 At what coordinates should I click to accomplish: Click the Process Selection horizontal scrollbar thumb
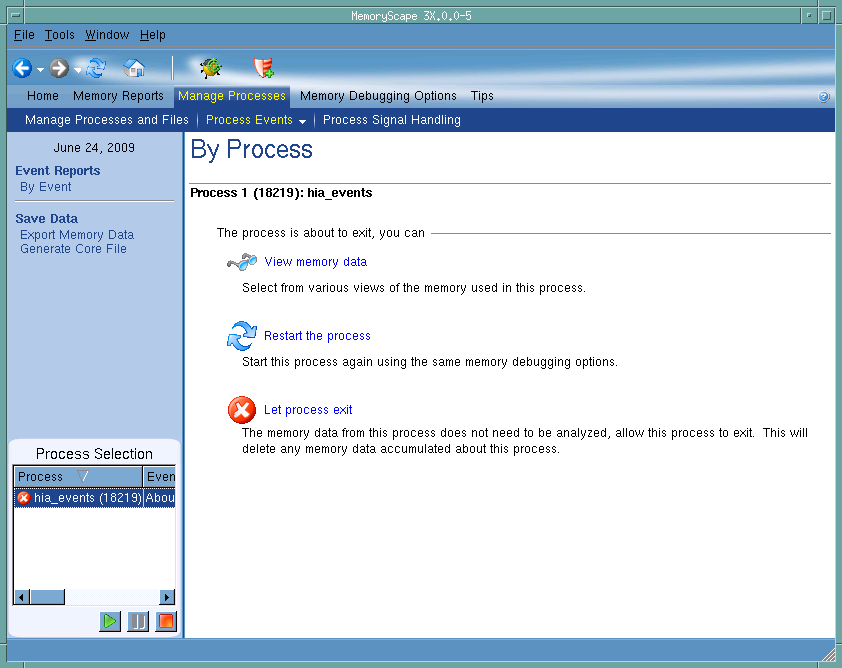pyautogui.click(x=46, y=597)
